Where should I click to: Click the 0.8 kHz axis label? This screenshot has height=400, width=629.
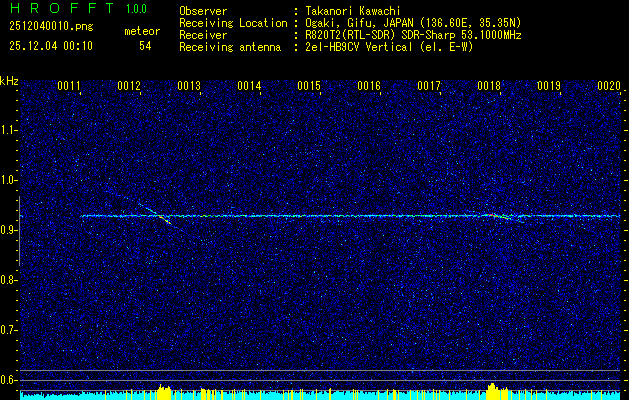8,280
